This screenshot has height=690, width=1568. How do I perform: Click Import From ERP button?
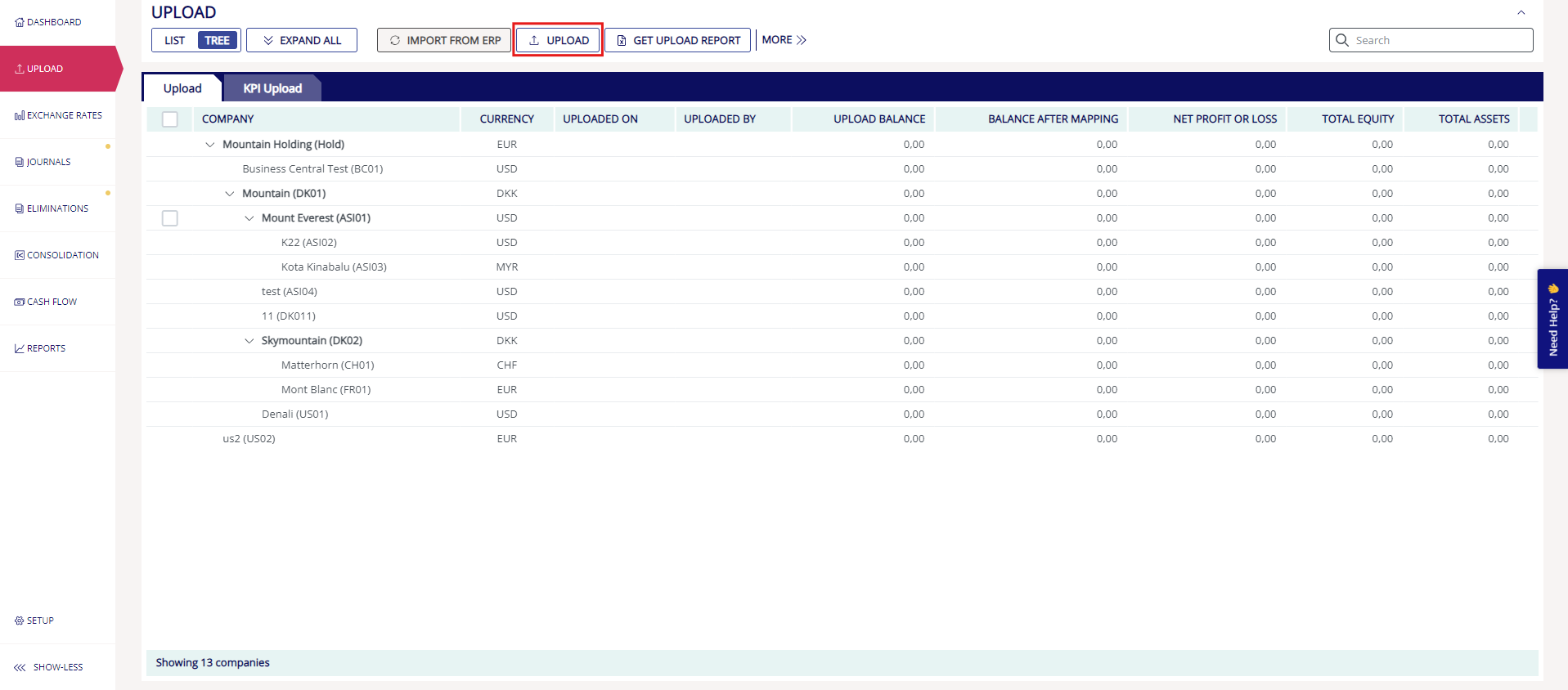tap(444, 40)
